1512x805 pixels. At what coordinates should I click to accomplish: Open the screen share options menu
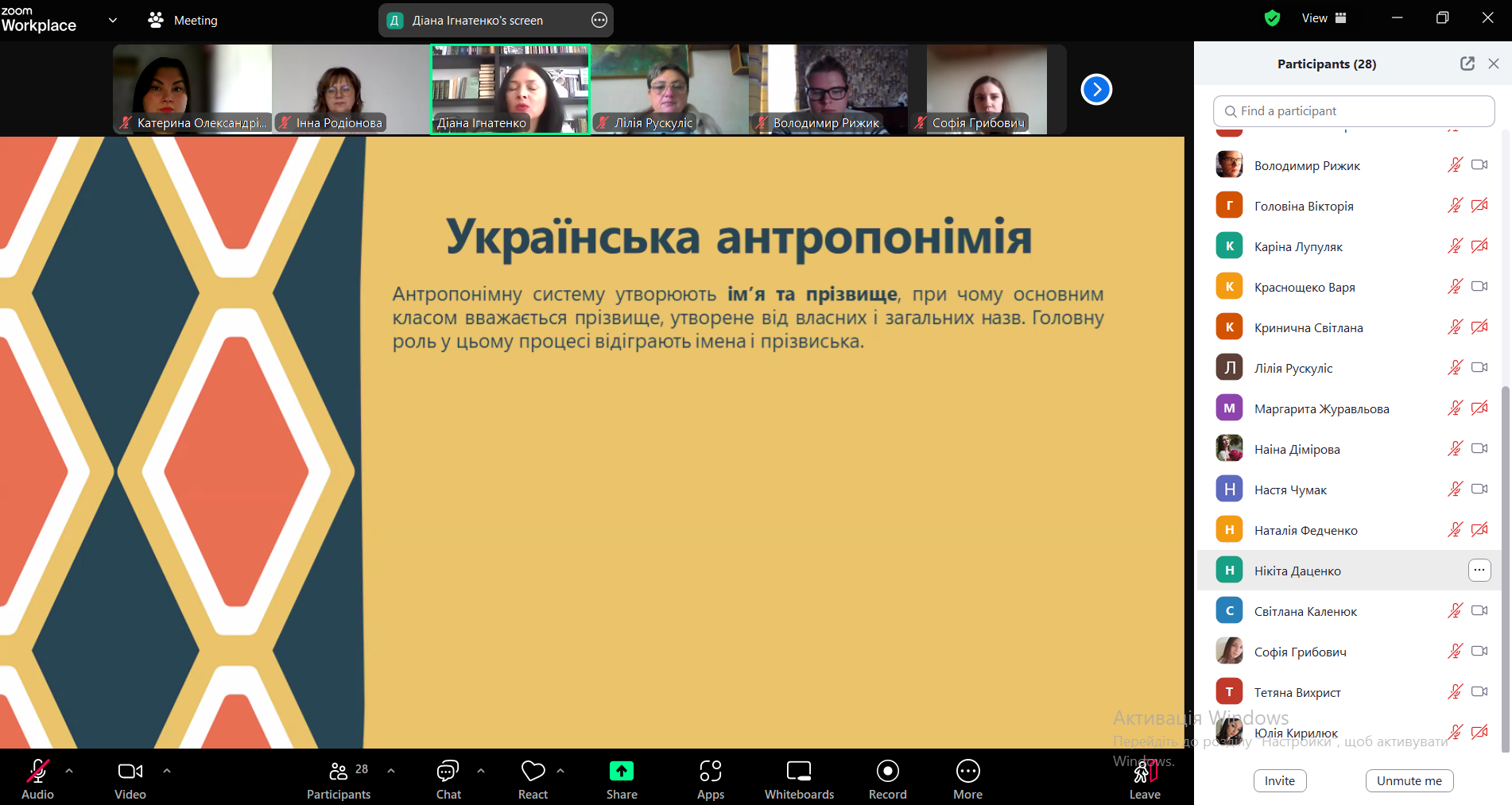[599, 21]
